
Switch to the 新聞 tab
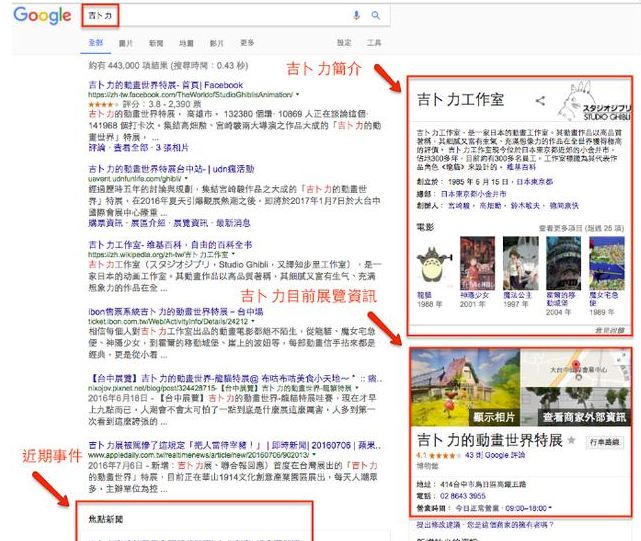click(156, 43)
